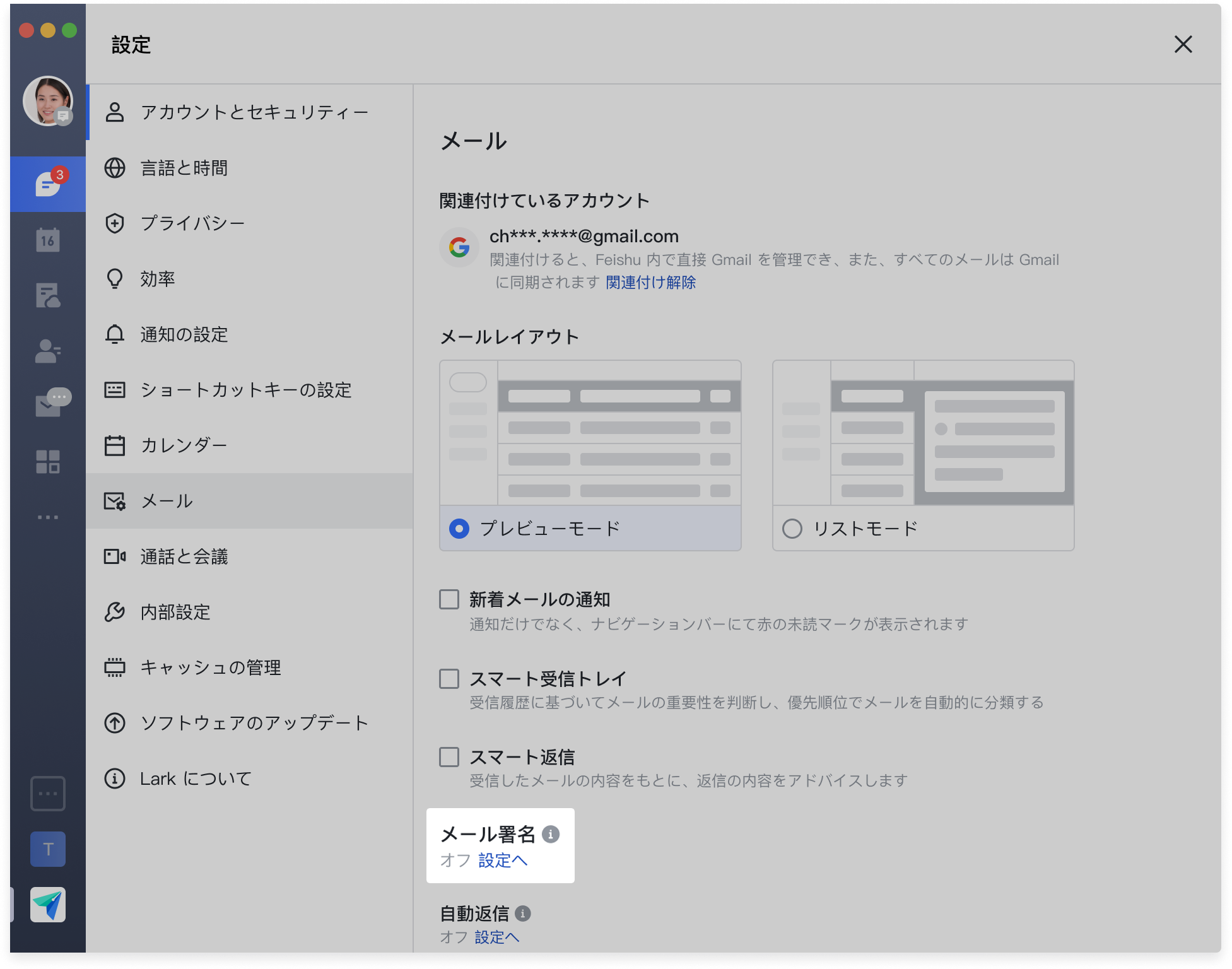Click 関連付け解除 link to unlink Gmail
This screenshot has height=969, width=1232.
tap(650, 282)
